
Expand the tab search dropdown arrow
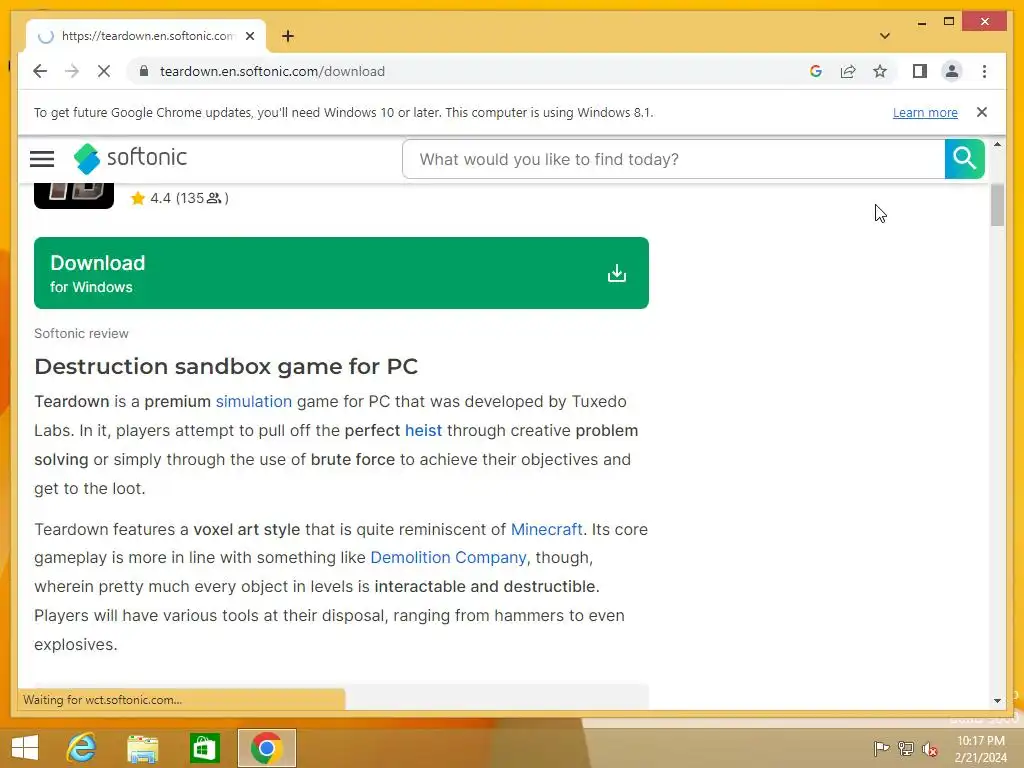point(884,36)
